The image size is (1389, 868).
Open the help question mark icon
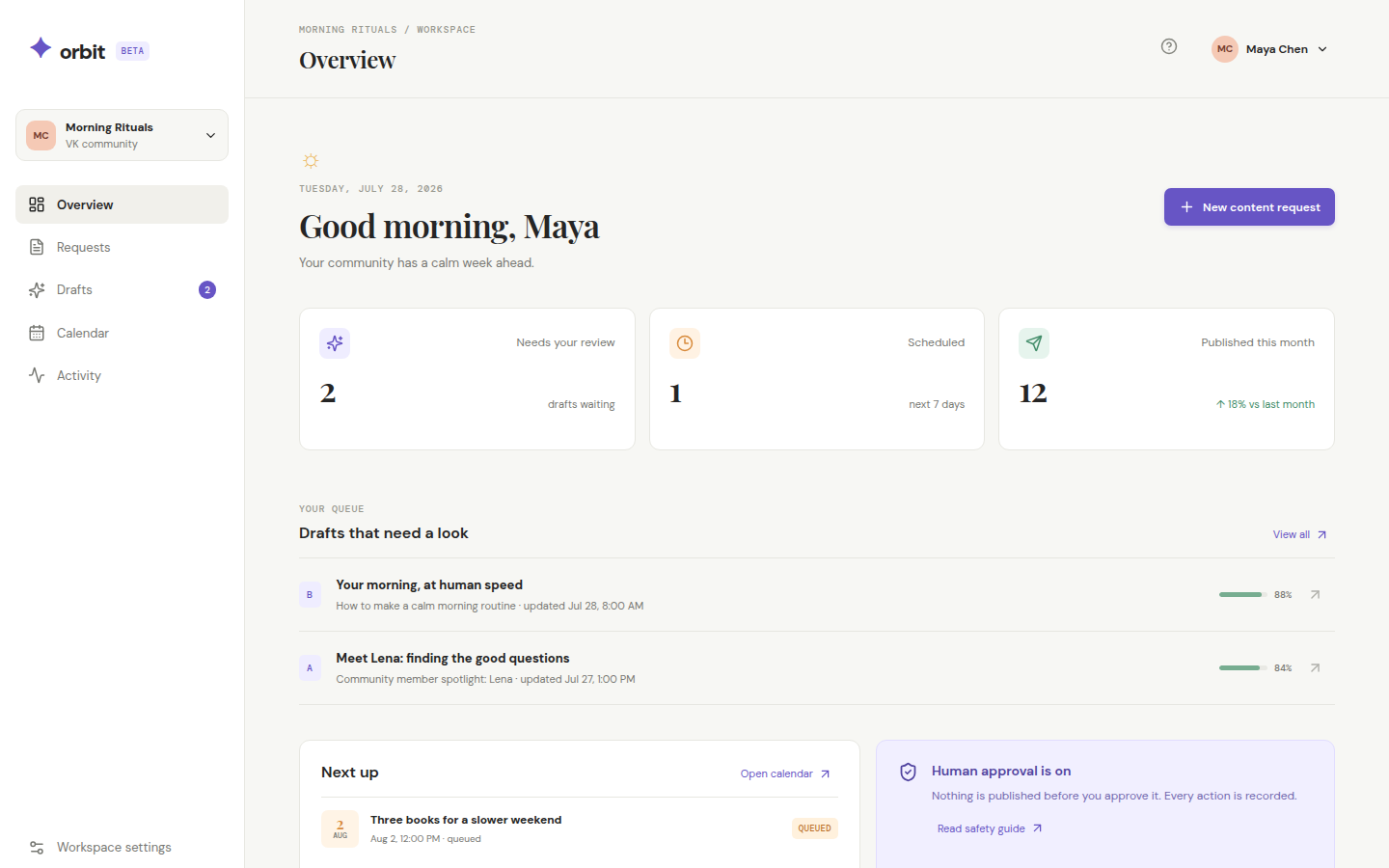[1169, 46]
